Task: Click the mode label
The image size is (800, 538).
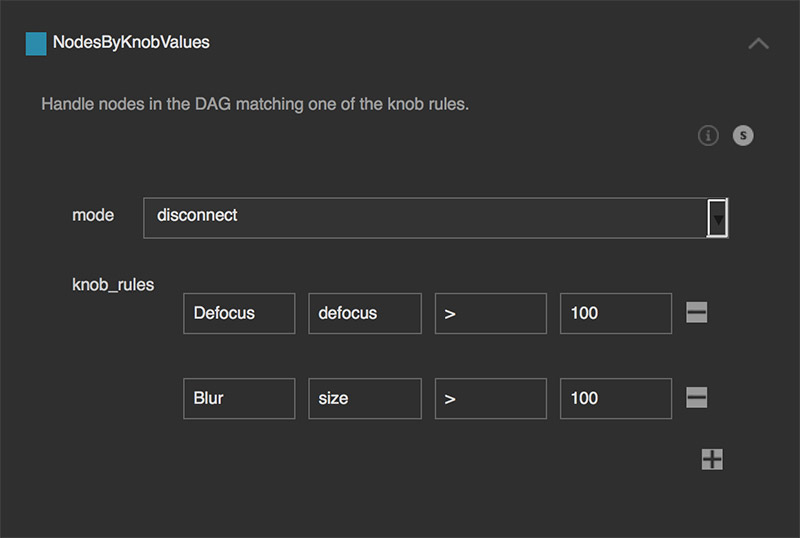Action: [93, 215]
